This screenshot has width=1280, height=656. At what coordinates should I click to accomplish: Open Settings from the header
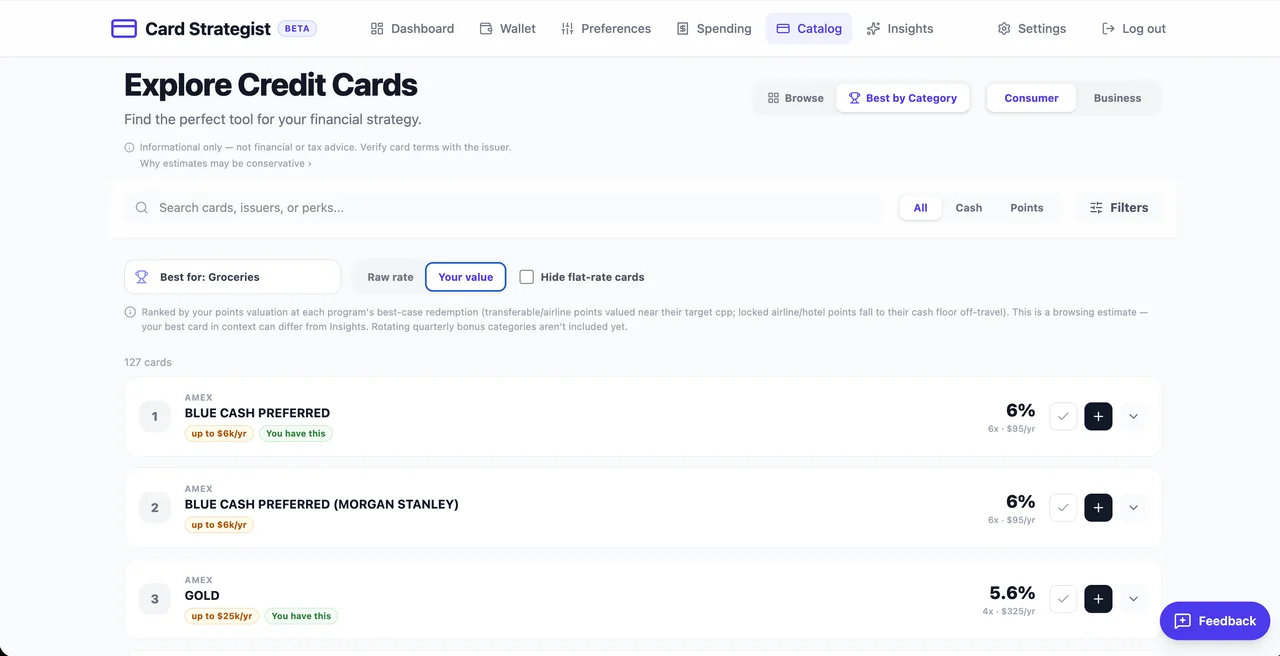click(x=1032, y=28)
